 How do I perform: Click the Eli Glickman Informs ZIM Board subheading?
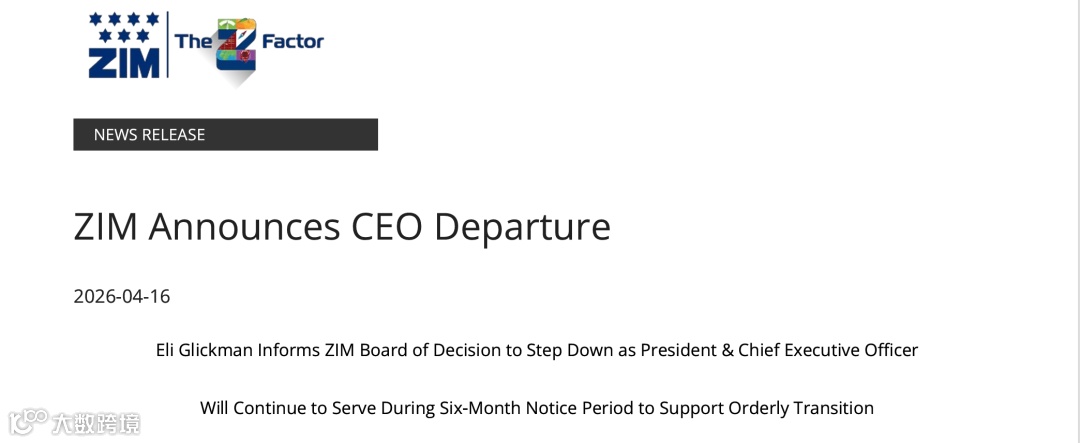[537, 350]
